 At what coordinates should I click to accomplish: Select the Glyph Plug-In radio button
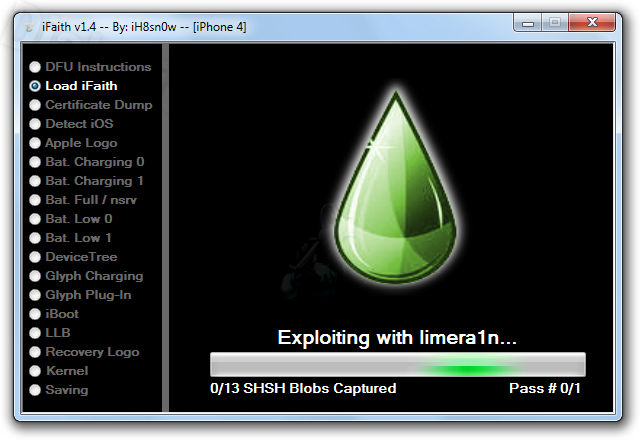coord(35,295)
